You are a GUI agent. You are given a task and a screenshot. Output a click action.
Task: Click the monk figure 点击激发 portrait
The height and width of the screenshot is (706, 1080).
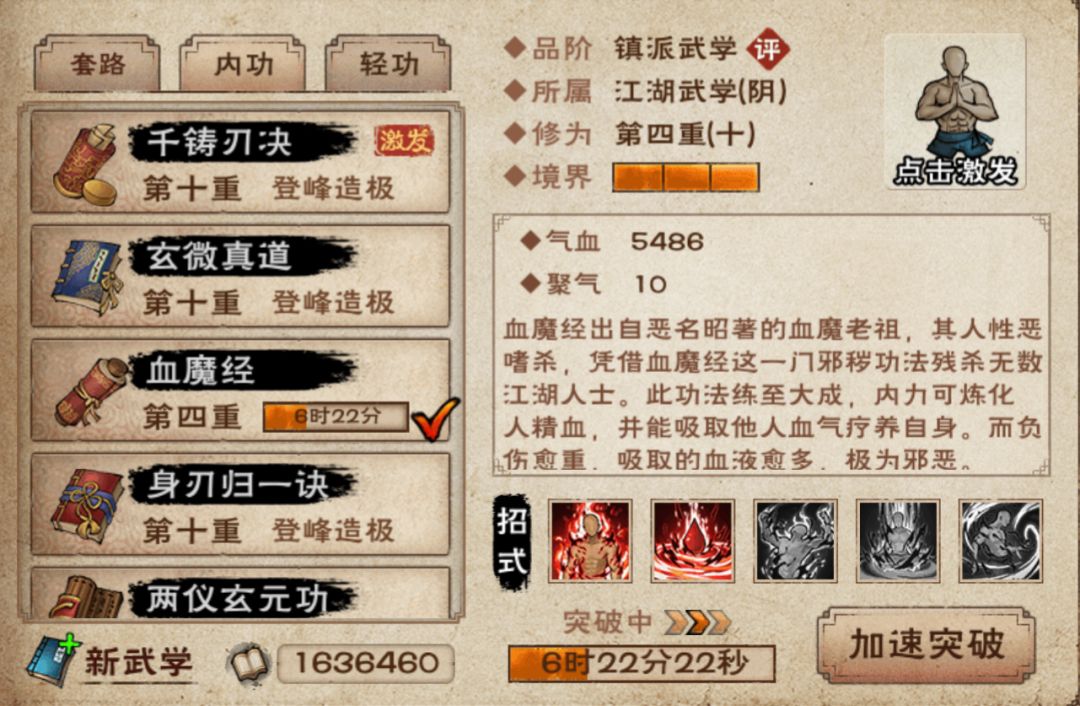coord(955,112)
